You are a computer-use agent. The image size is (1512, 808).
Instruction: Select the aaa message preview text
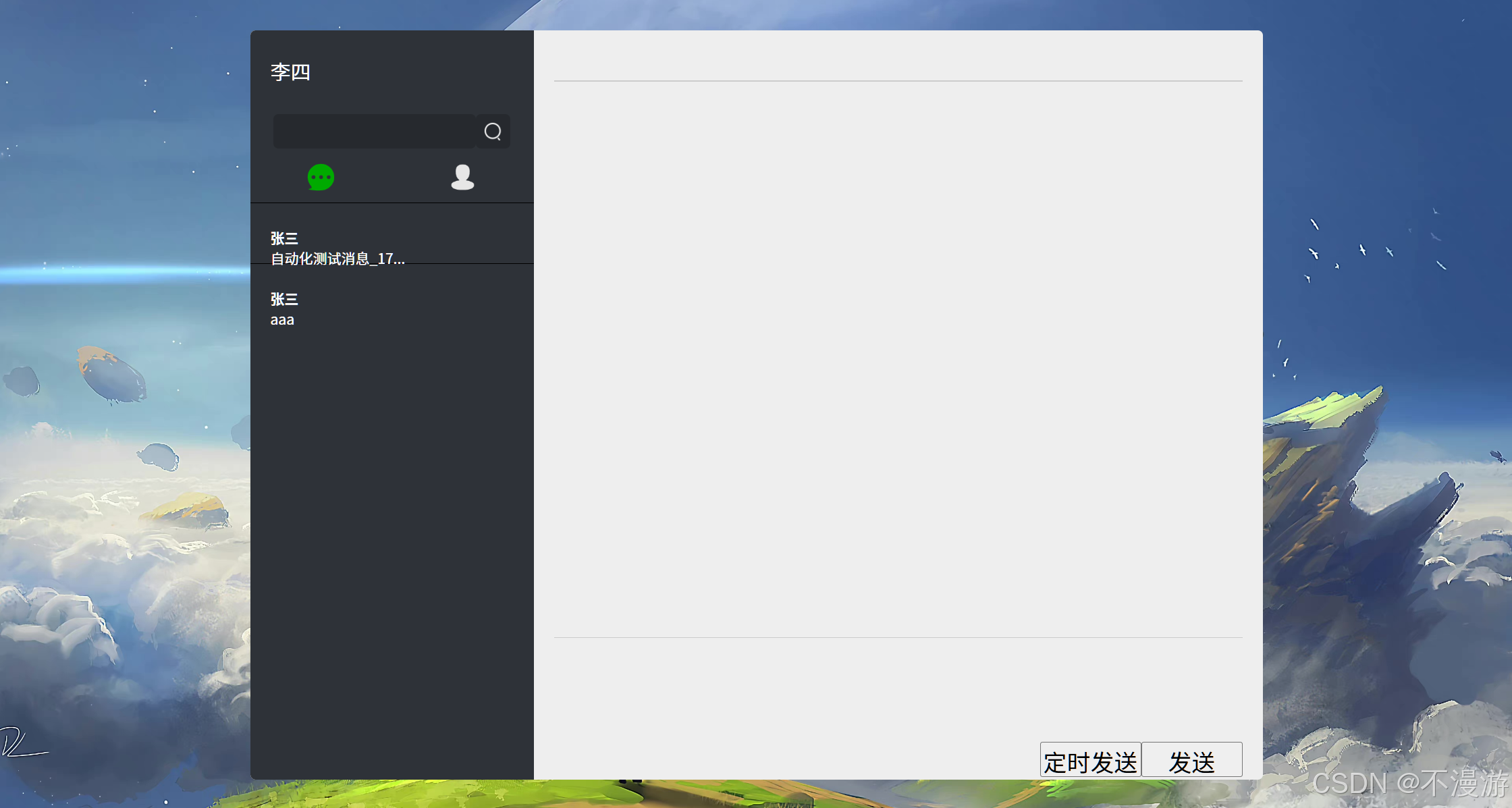pyautogui.click(x=282, y=320)
